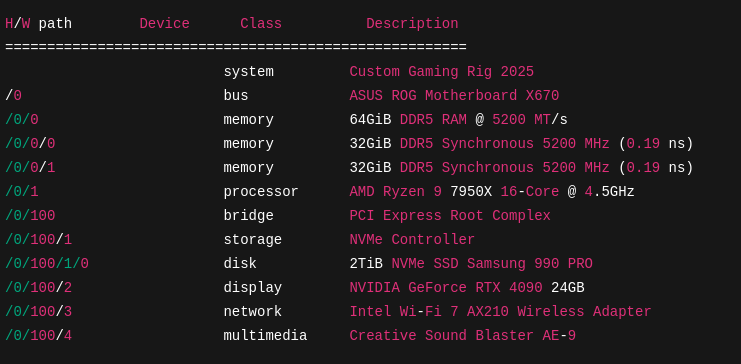741x364 pixels.
Task: Click the '/0/0/1' hardware path
Action: coord(30,168)
